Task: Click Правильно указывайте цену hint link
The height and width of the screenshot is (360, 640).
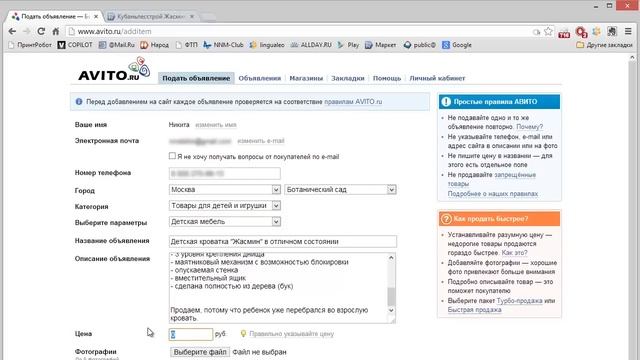Action: 291,334
